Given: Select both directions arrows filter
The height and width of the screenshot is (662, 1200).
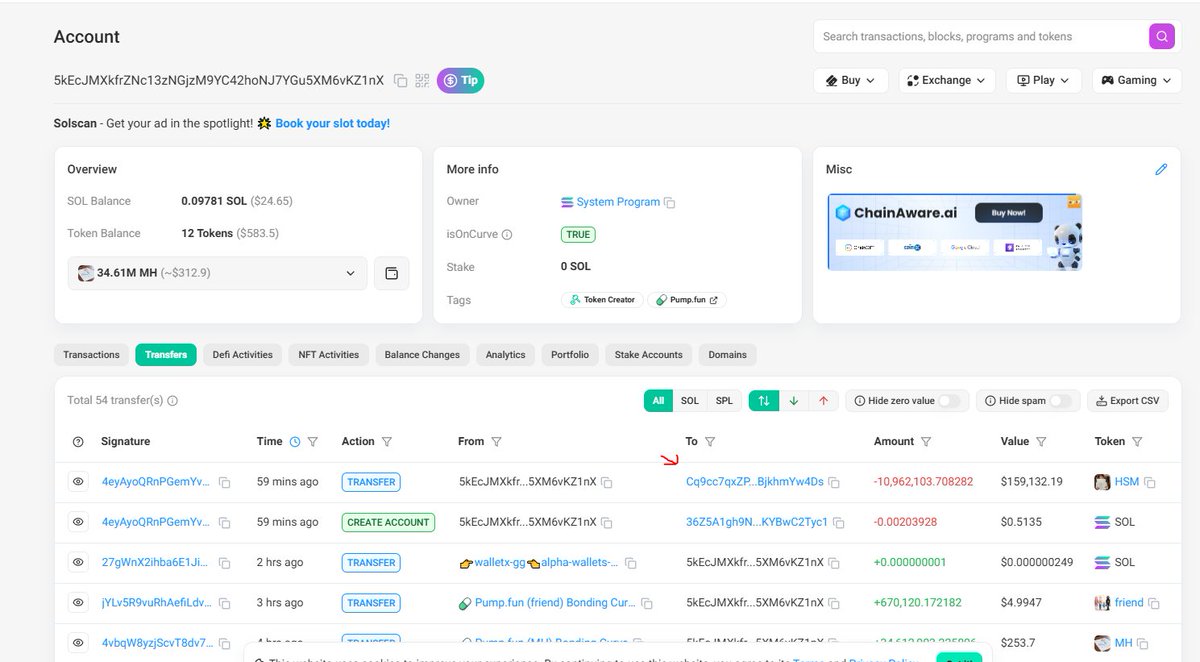Looking at the screenshot, I should [764, 401].
